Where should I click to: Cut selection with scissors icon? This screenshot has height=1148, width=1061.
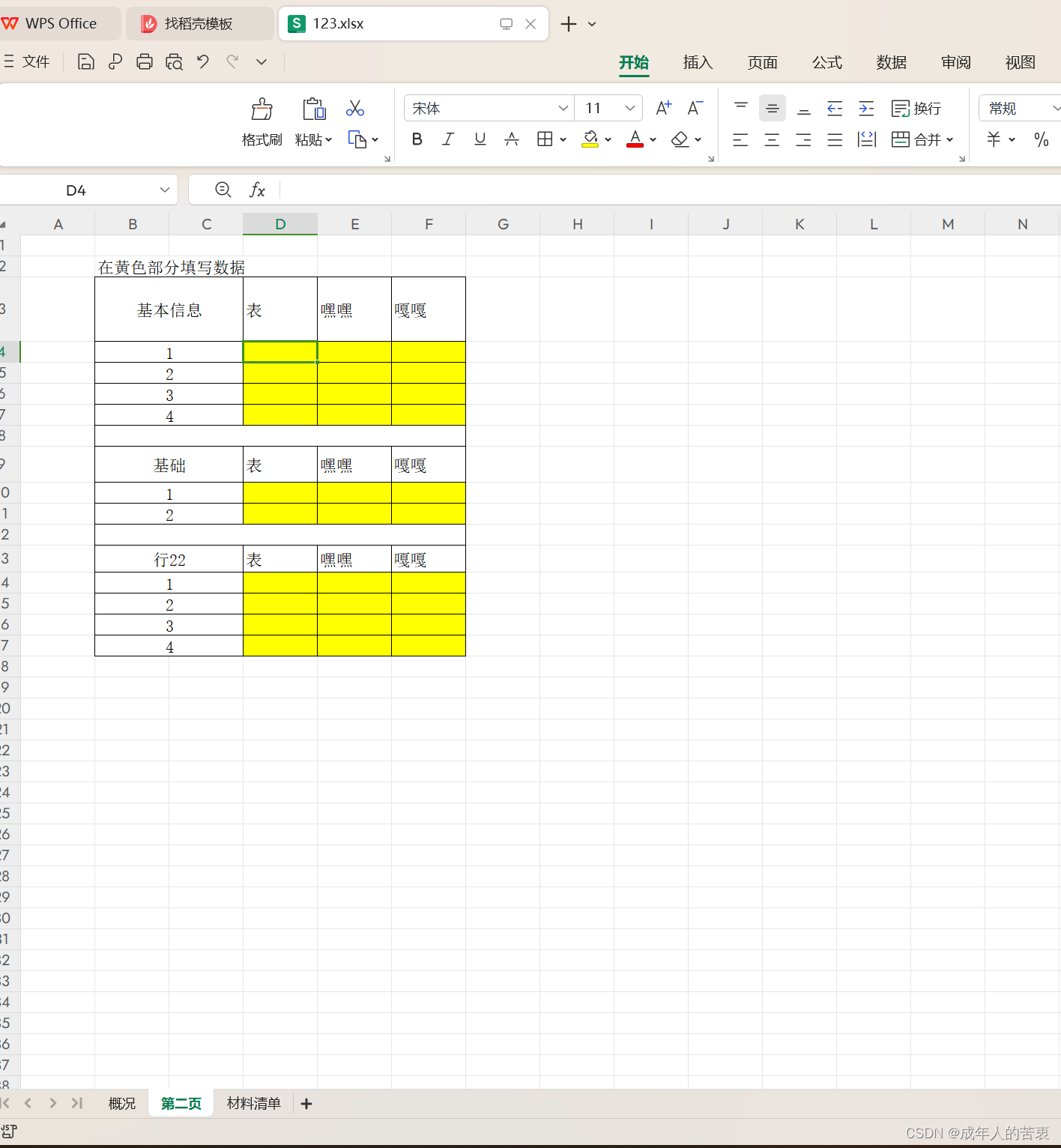pos(355,109)
